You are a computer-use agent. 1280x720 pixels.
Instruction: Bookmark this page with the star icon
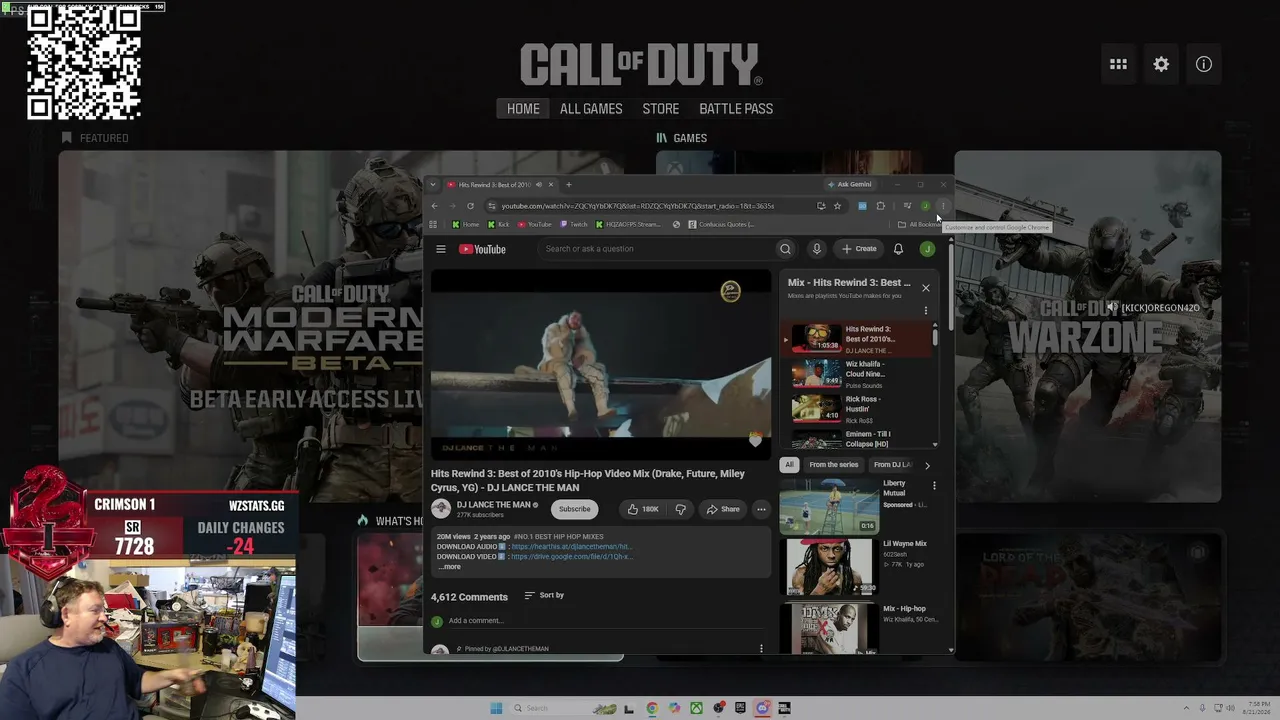tap(837, 206)
